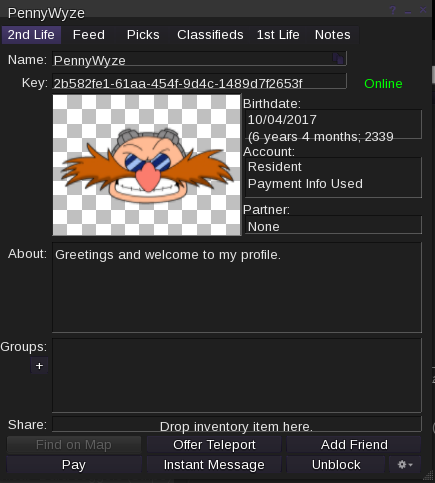Open the Eggman profile picture
435x483 pixels.
[x=147, y=165]
